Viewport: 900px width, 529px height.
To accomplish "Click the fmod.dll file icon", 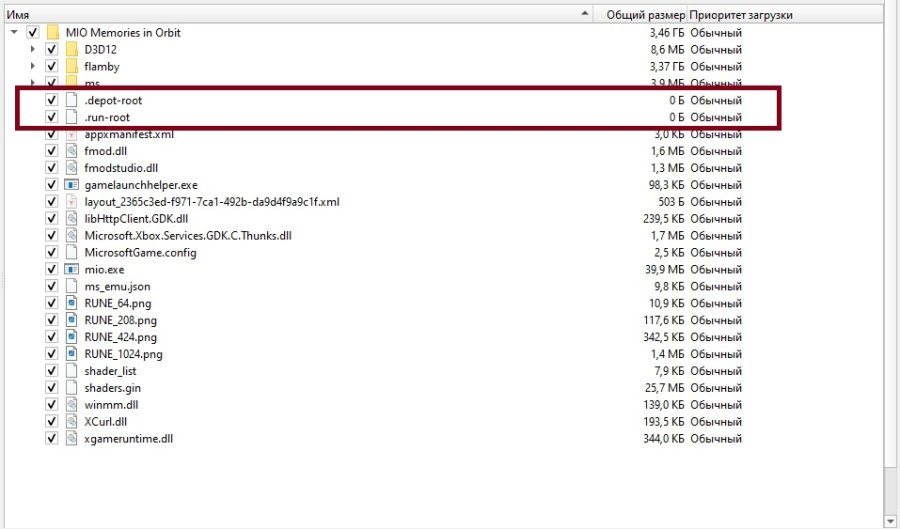I will point(71,151).
